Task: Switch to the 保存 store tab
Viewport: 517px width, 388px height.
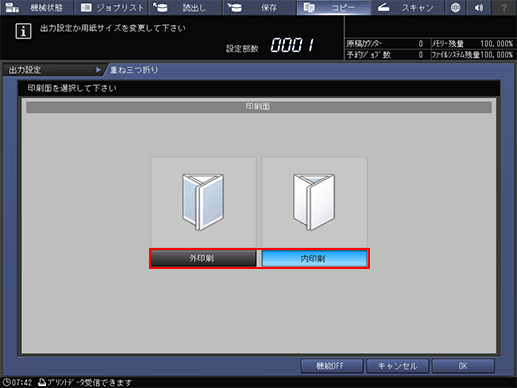Action: click(259, 7)
